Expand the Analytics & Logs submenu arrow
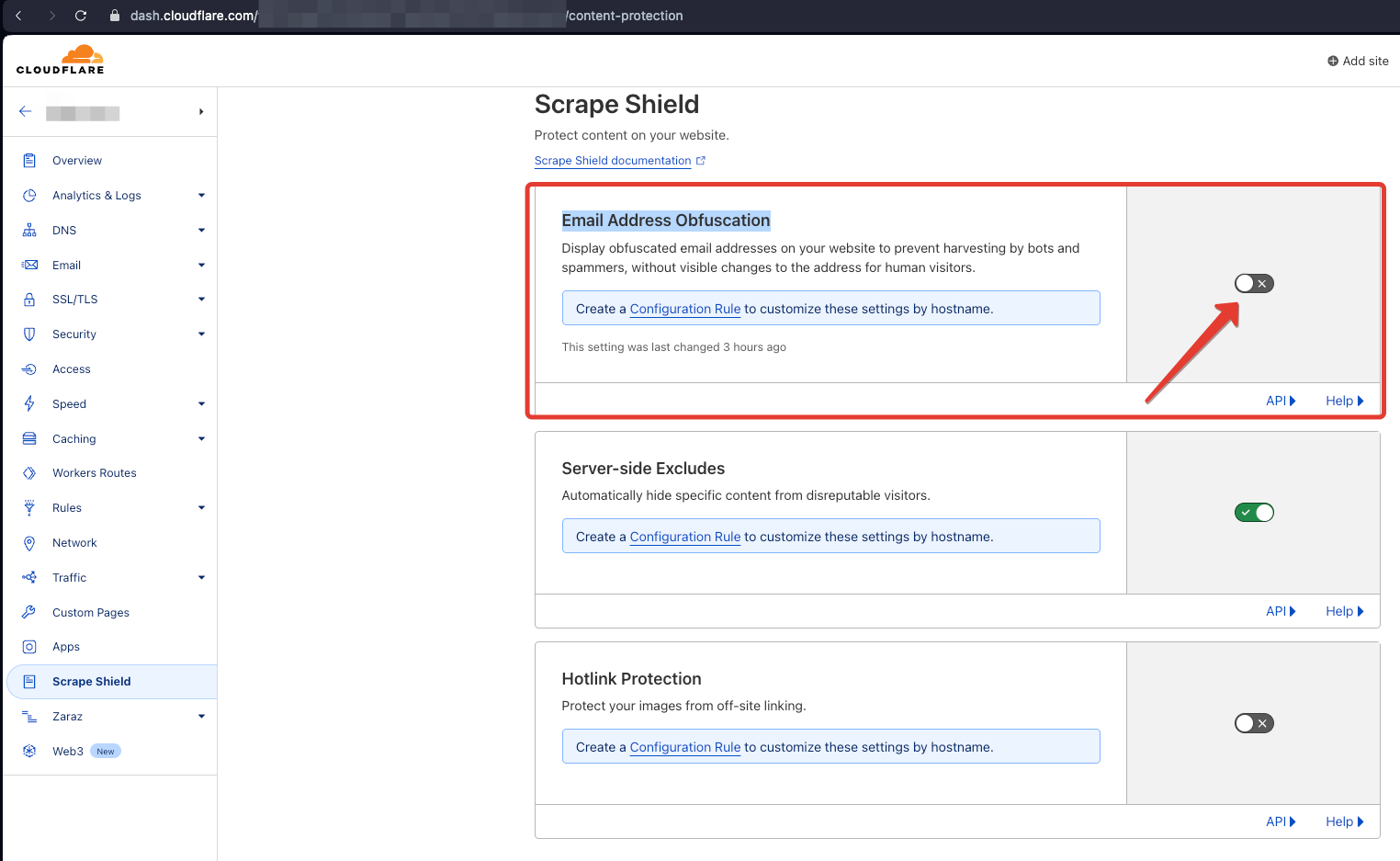Screen dimensions: 1400x861 click(x=201, y=196)
